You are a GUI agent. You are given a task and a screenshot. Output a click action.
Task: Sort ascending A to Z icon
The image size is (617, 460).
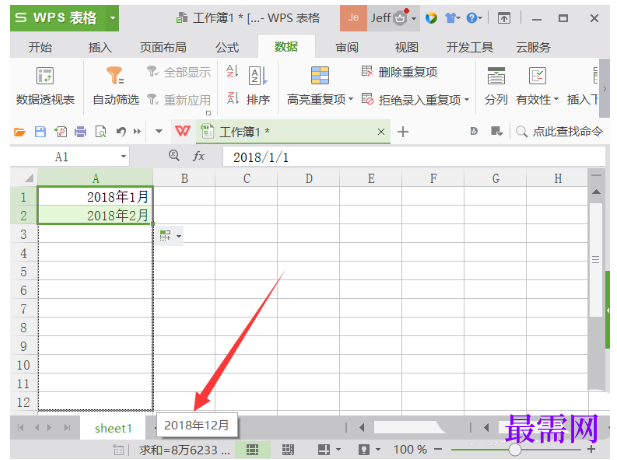(x=232, y=72)
